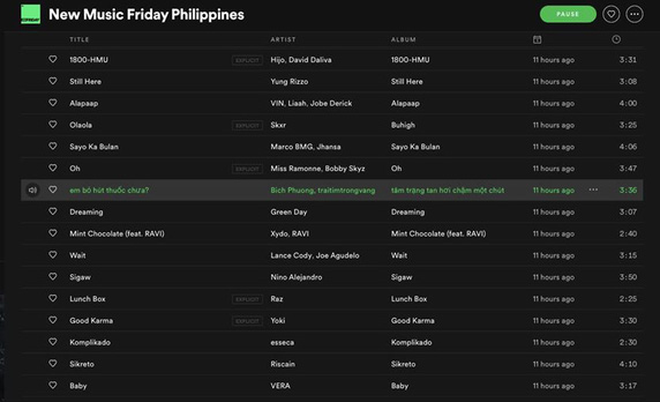Like the New Music Friday Philippines playlist

point(611,14)
